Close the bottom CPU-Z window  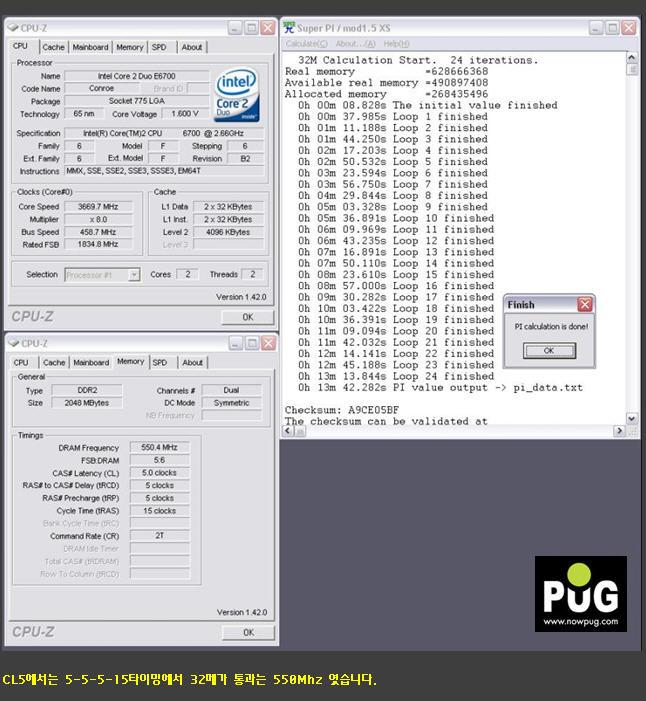click(268, 343)
